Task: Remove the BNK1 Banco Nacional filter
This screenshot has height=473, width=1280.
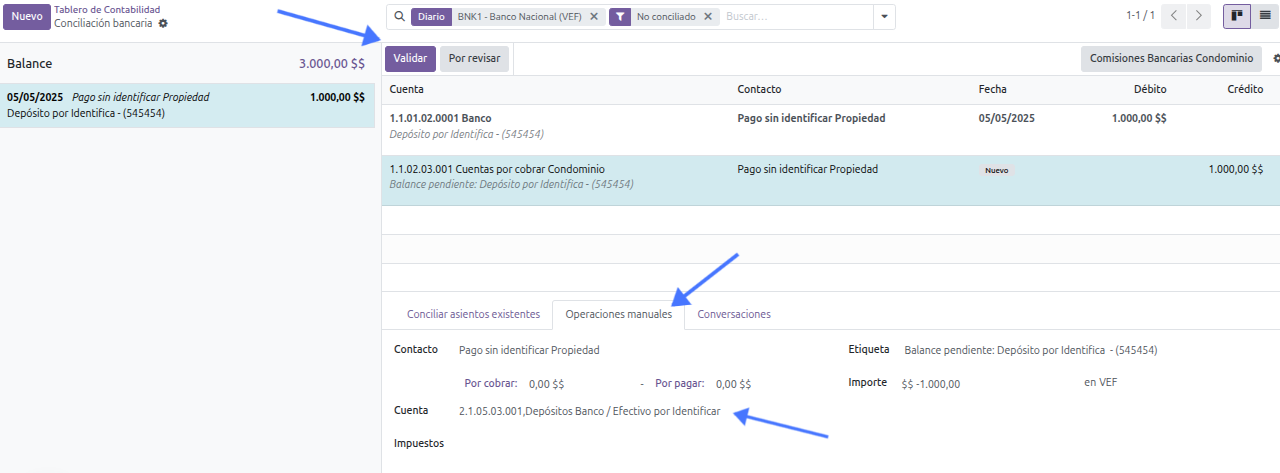Action: click(x=594, y=17)
